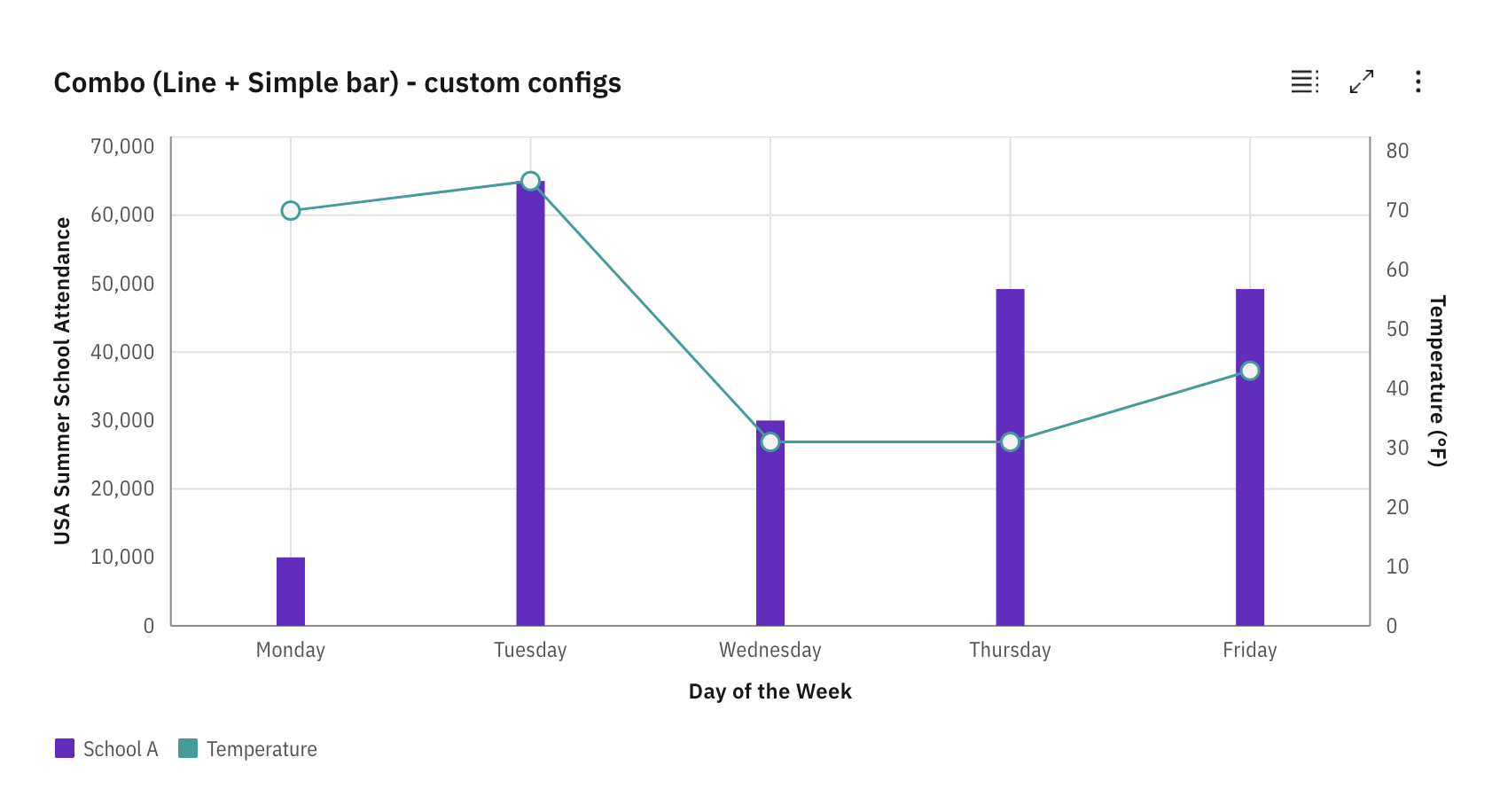Select the Friday temperature marker on the line
1500x812 pixels.
(x=1250, y=371)
